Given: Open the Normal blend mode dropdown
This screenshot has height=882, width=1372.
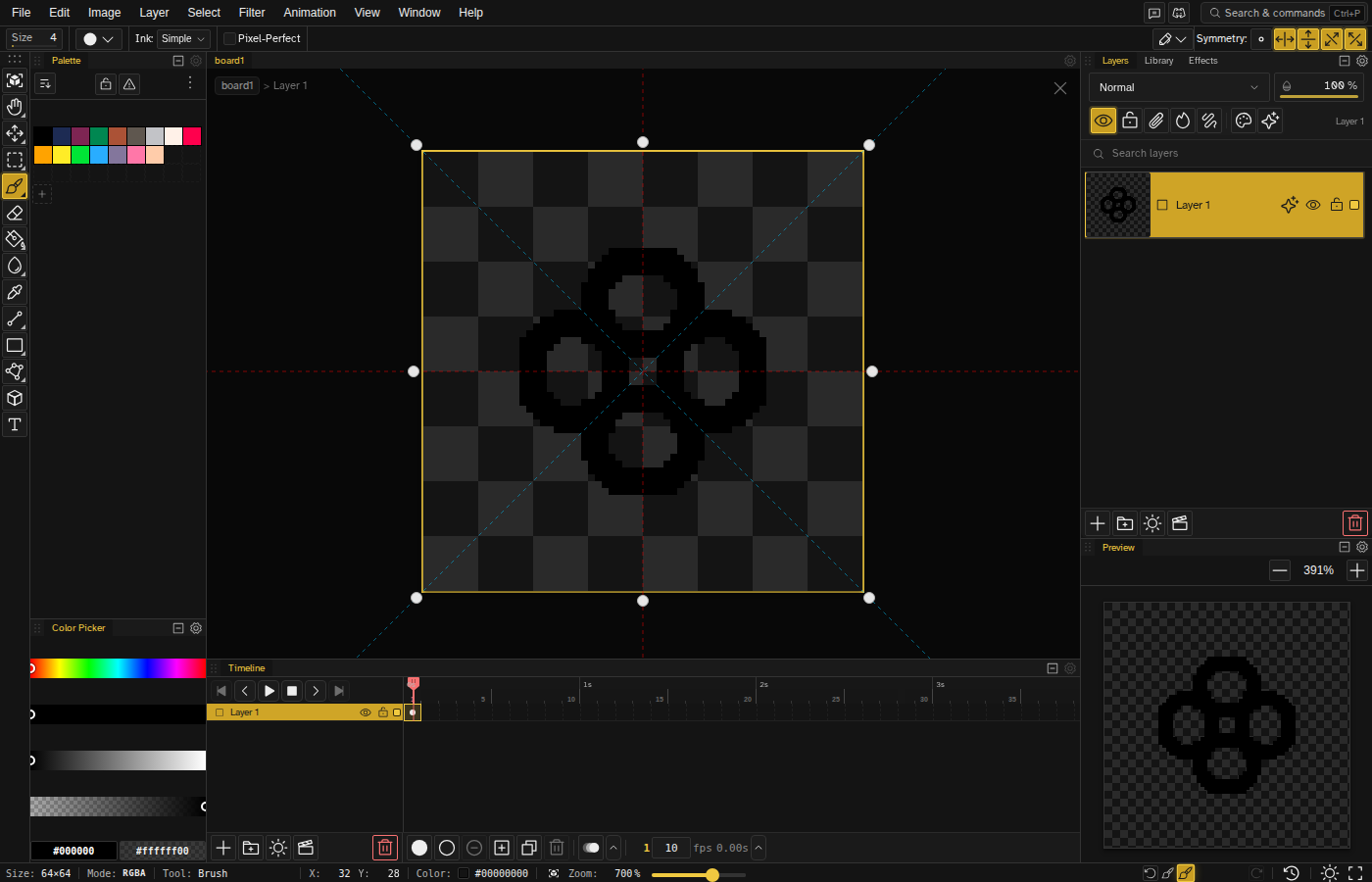Looking at the screenshot, I should pos(1179,87).
